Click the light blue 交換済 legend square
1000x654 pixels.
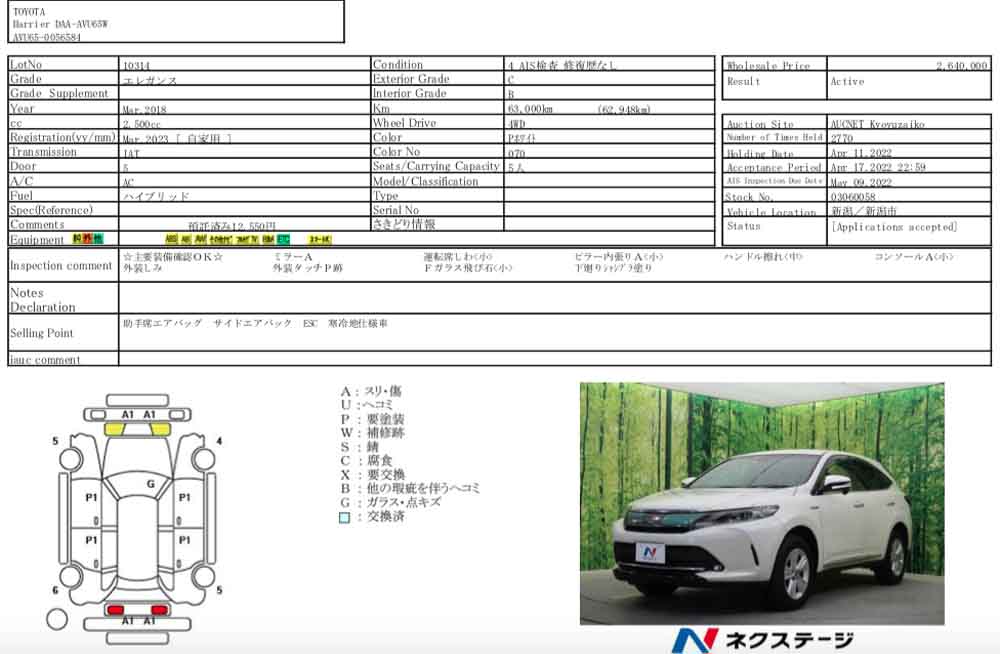344,517
